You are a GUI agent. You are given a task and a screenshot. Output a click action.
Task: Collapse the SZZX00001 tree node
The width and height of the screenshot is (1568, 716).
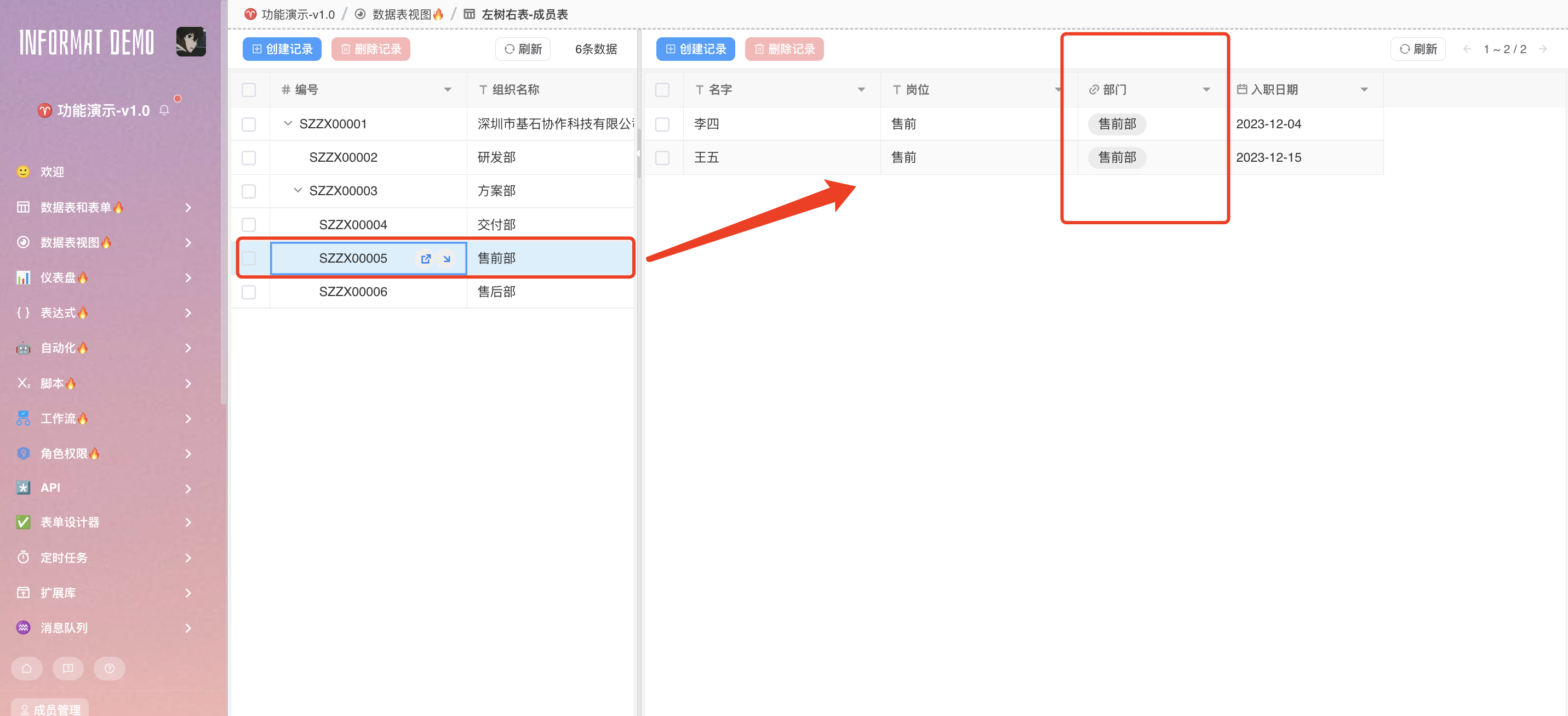tap(288, 124)
